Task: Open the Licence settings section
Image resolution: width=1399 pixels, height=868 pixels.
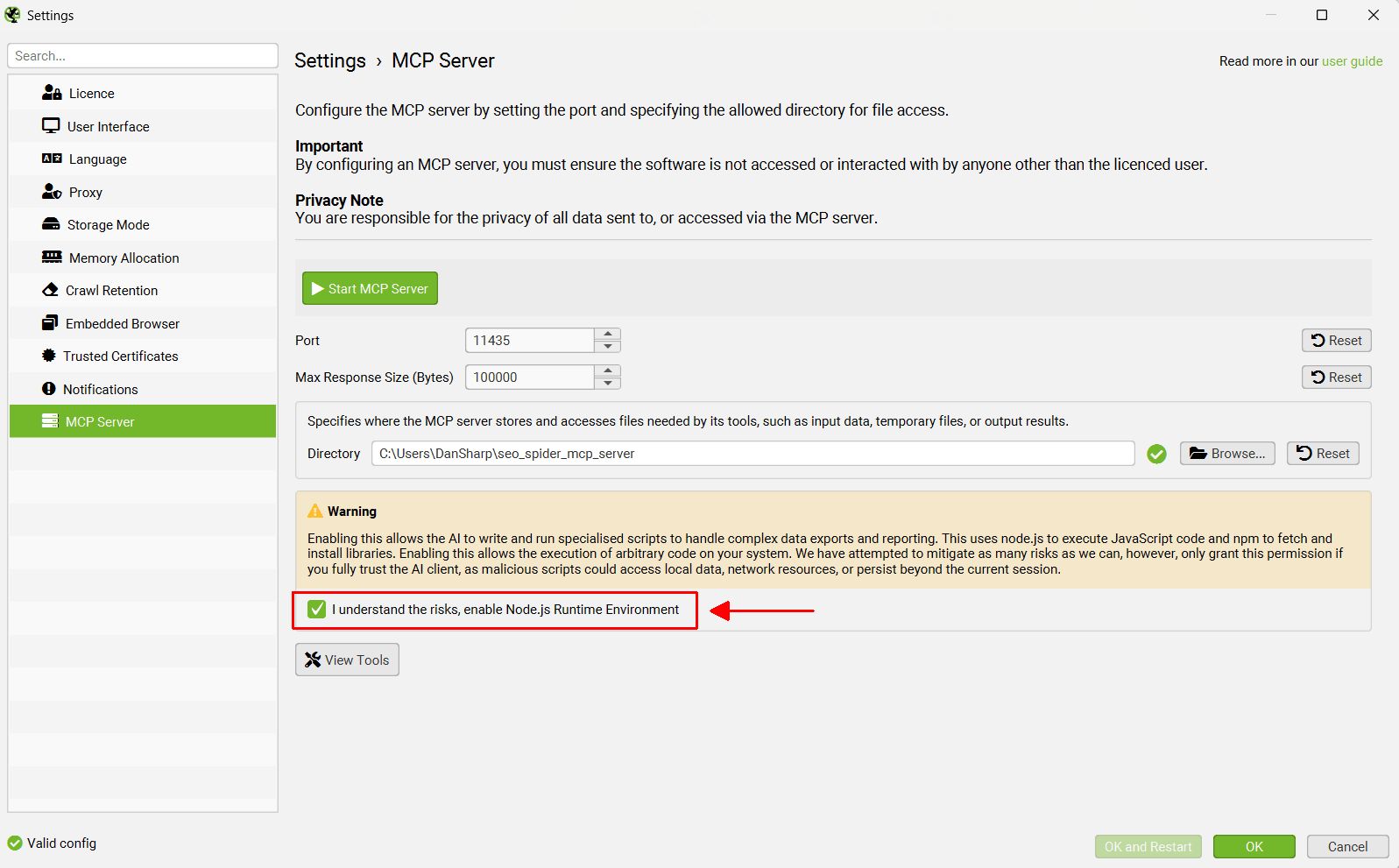Action: 143,93
